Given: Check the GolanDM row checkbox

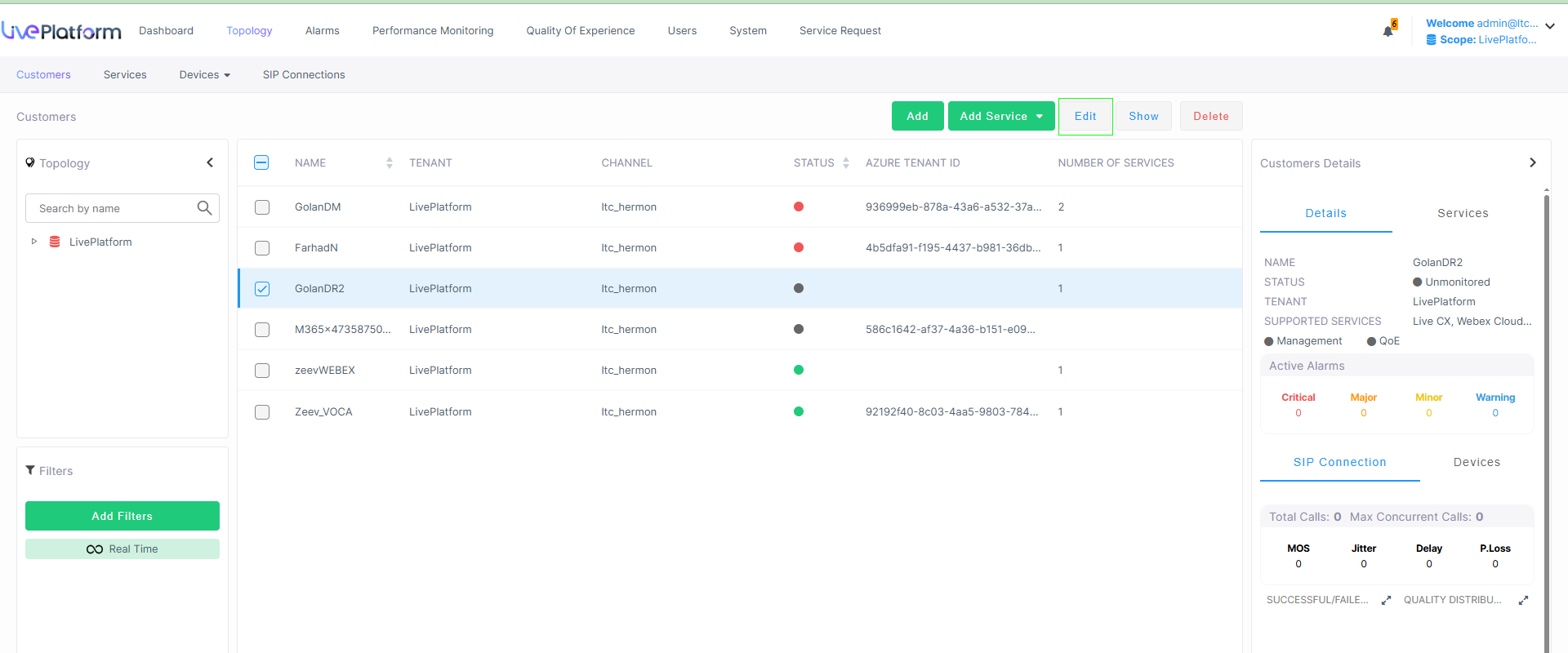Looking at the screenshot, I should [x=262, y=207].
